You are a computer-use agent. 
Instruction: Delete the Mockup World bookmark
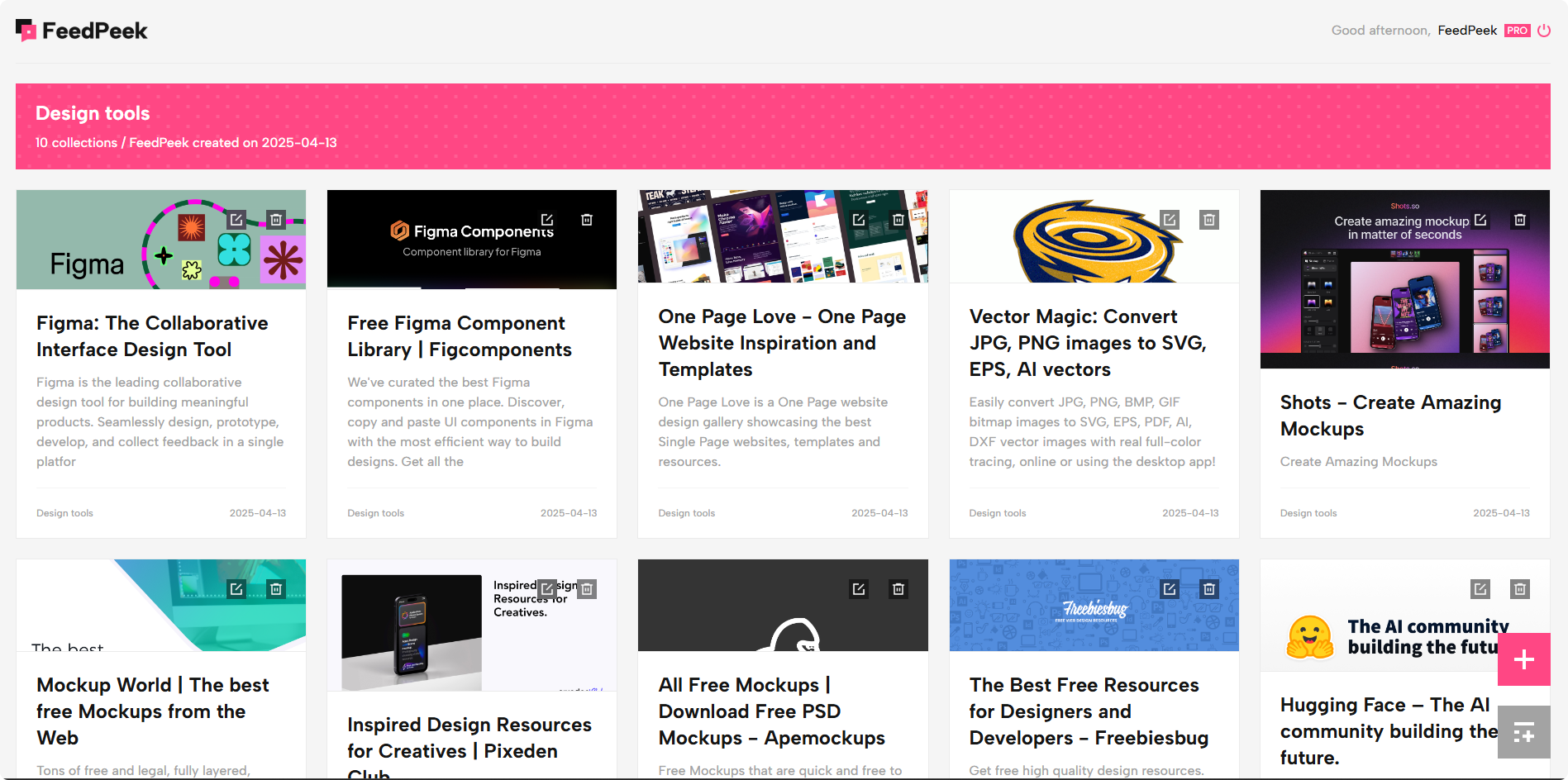pos(276,589)
